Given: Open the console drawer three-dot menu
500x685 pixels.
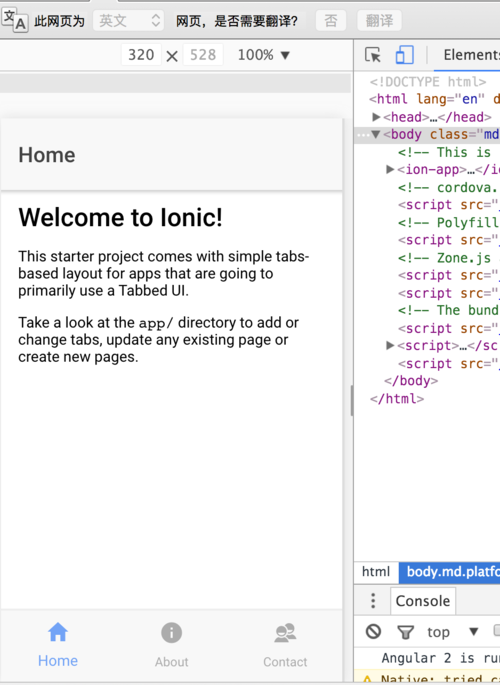Looking at the screenshot, I should pos(372,601).
